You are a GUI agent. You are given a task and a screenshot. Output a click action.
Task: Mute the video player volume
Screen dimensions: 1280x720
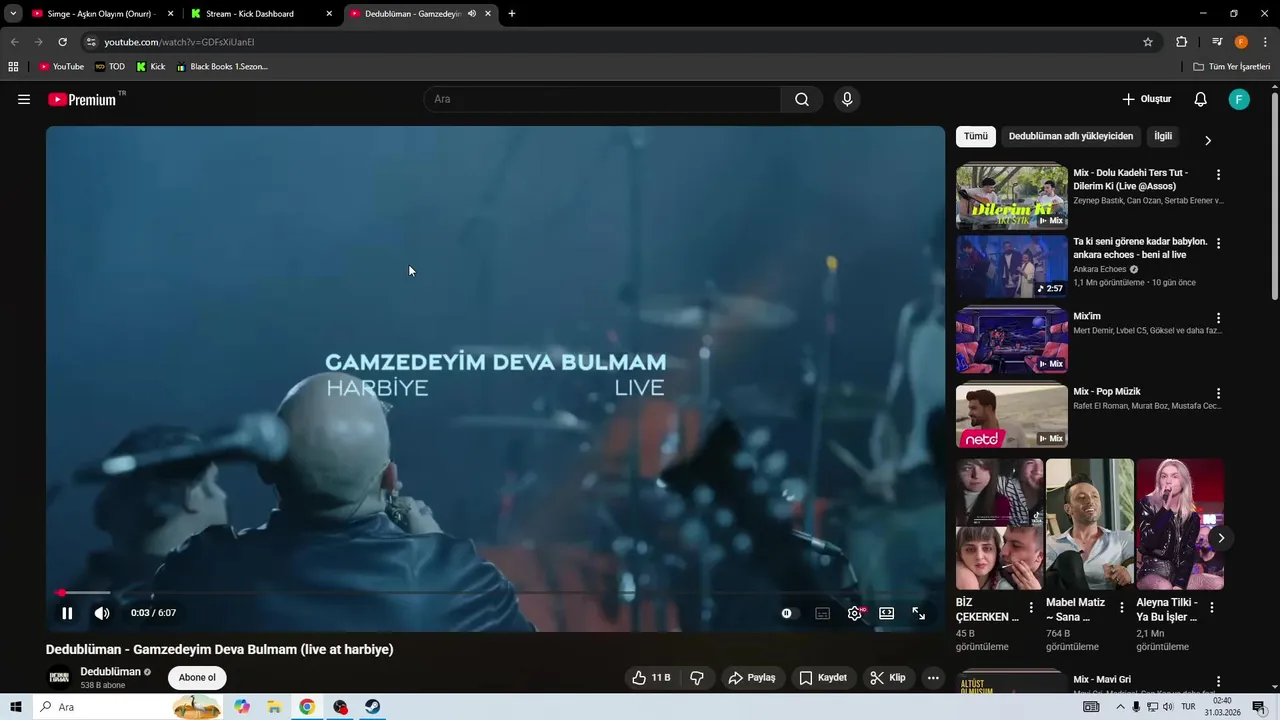(x=102, y=613)
